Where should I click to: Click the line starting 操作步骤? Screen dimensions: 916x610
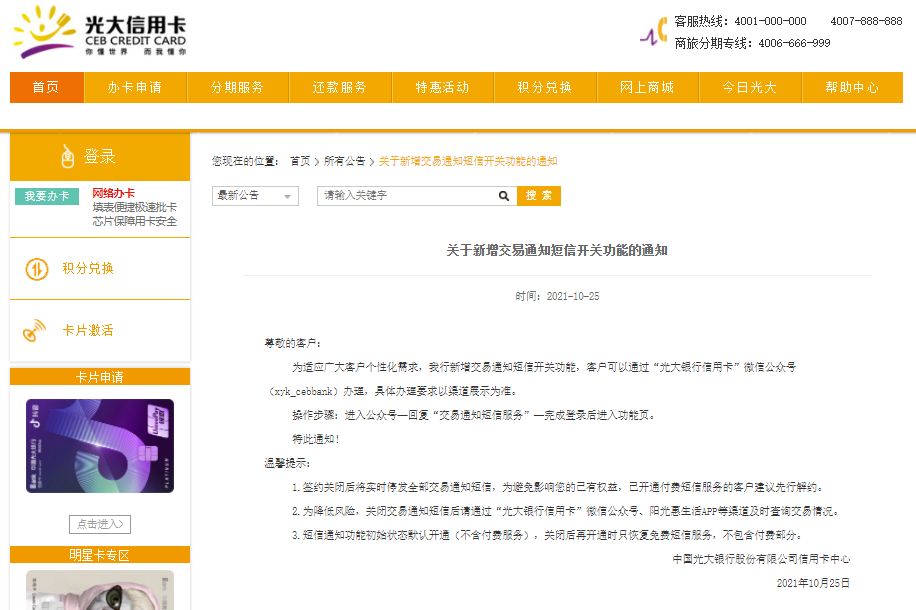pyautogui.click(x=474, y=415)
